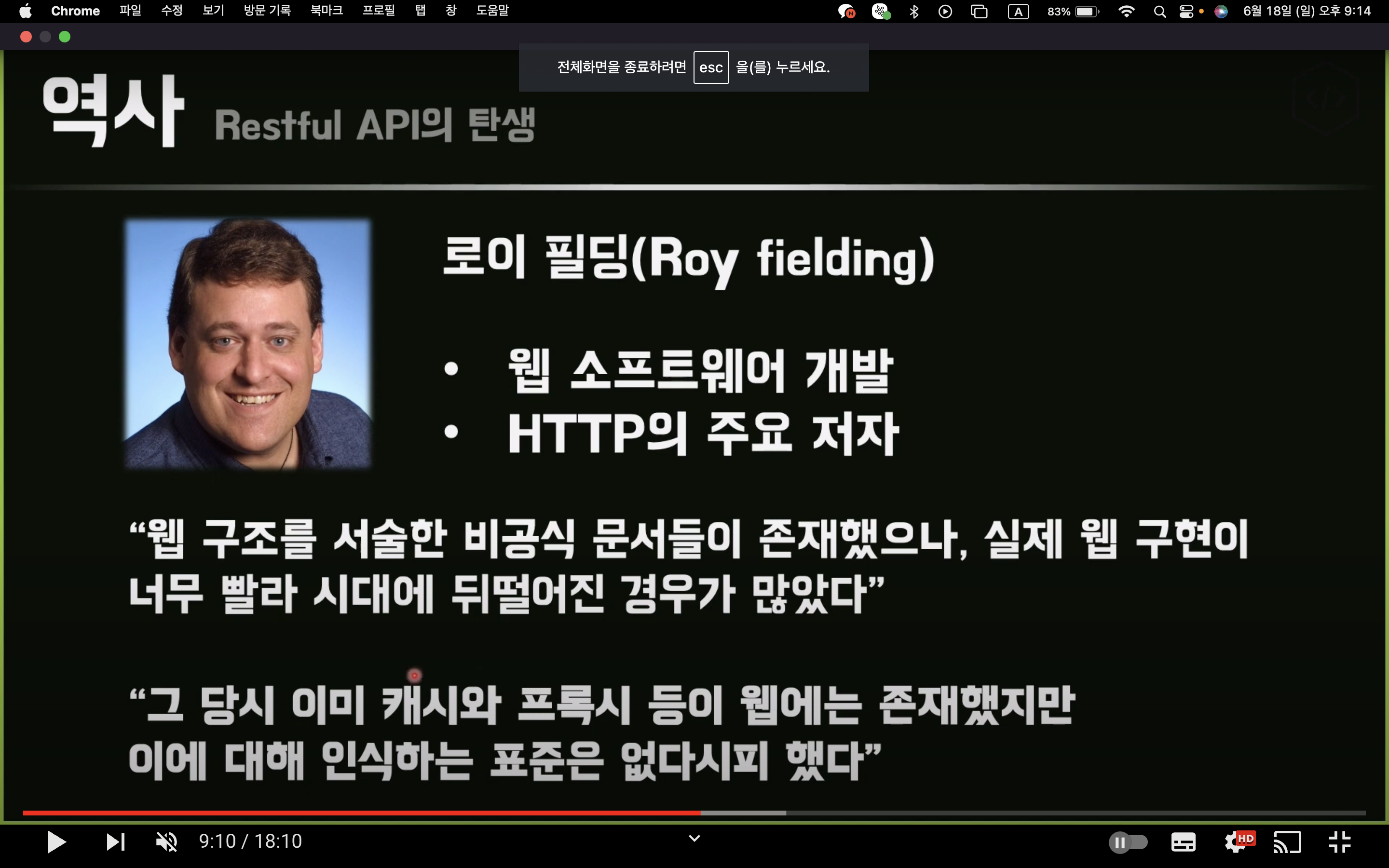Open Spotlight search in the menu bar

(1159, 12)
